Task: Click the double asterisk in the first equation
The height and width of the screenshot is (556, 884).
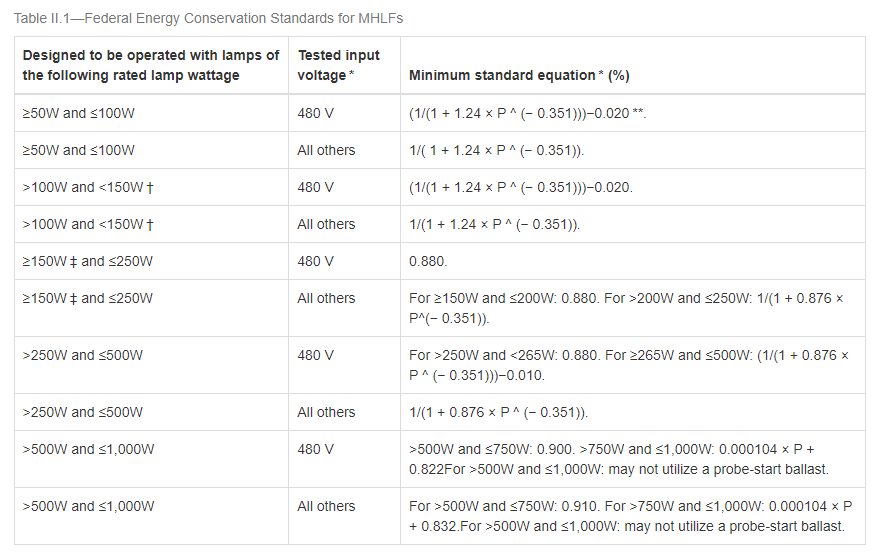Action: tap(638, 114)
